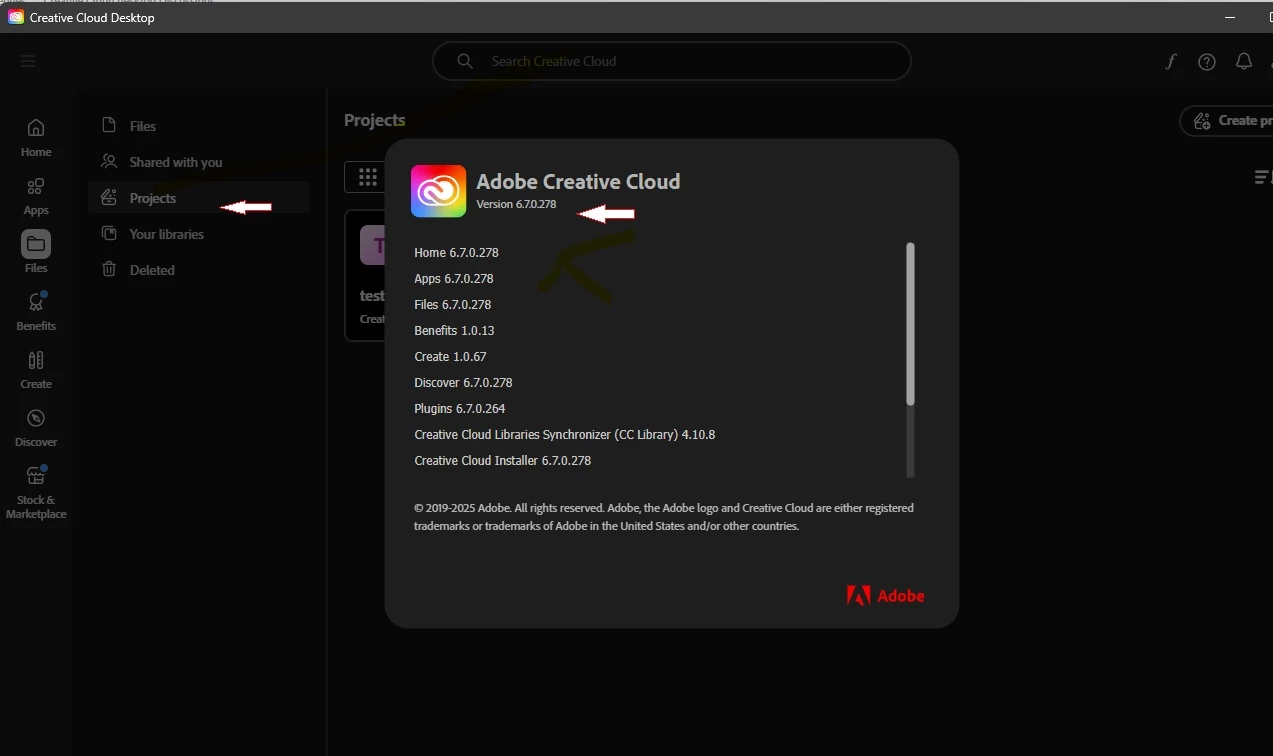Click the copyright notice text
Viewport: 1273px width, 756px height.
(x=664, y=517)
